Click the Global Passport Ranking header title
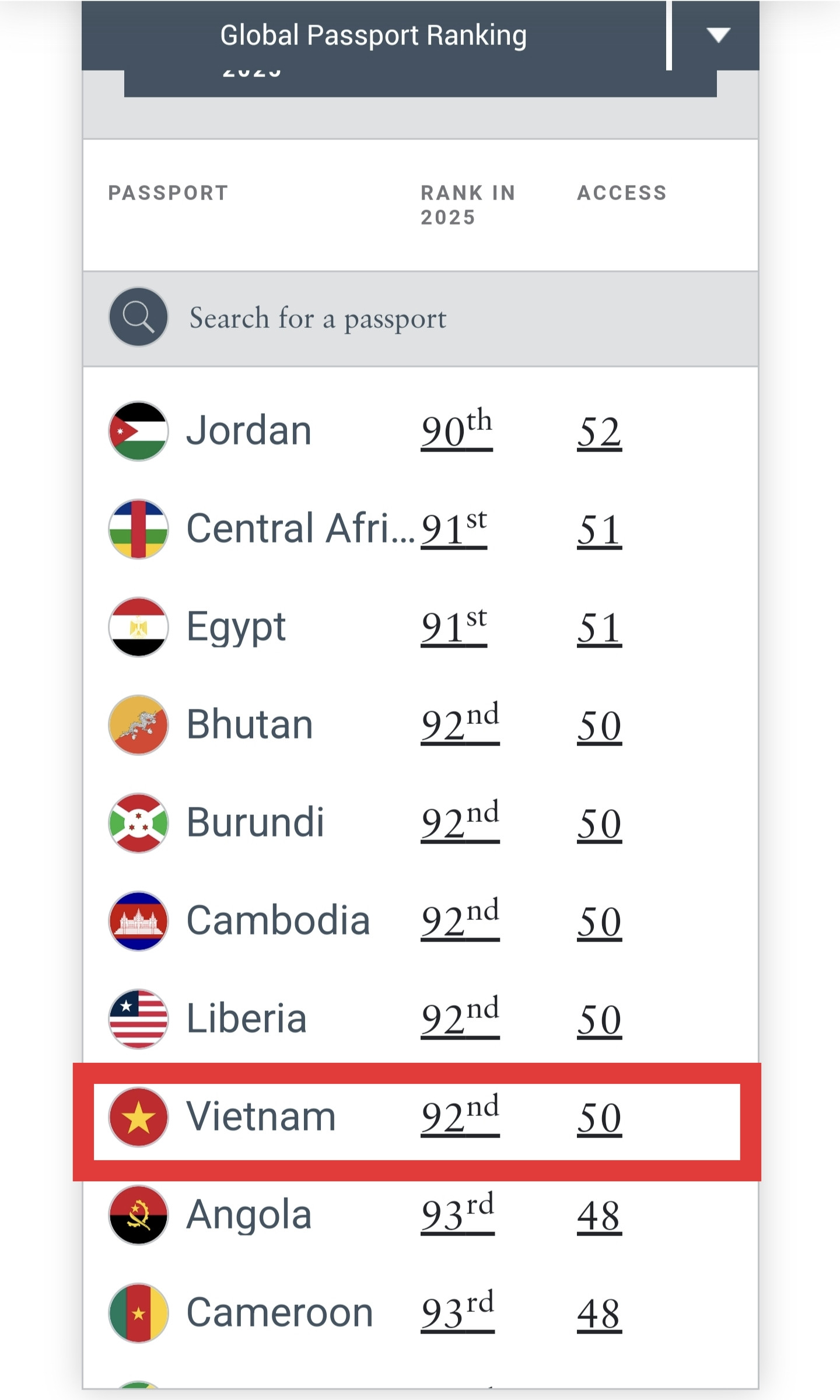The image size is (840, 1400). click(x=373, y=35)
